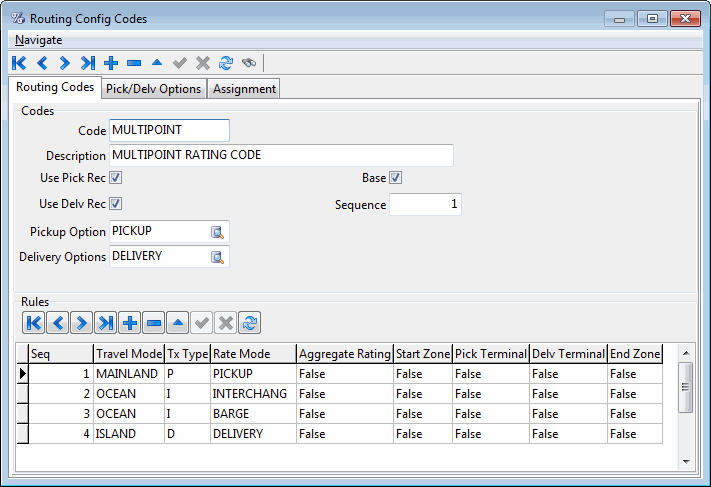
Task: Switch to Pick/Delv Options tab
Action: 154,89
